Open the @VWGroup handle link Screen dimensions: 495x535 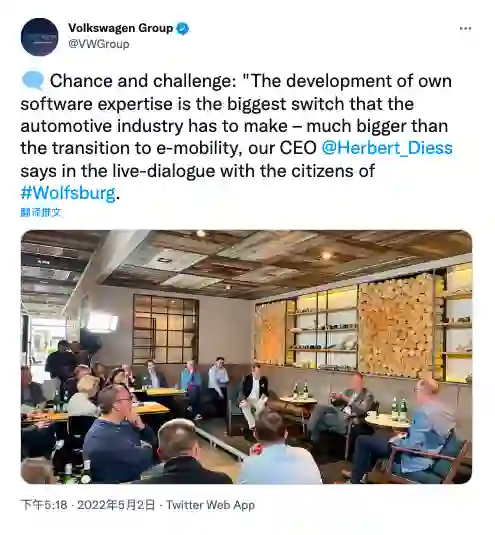[x=99, y=44]
